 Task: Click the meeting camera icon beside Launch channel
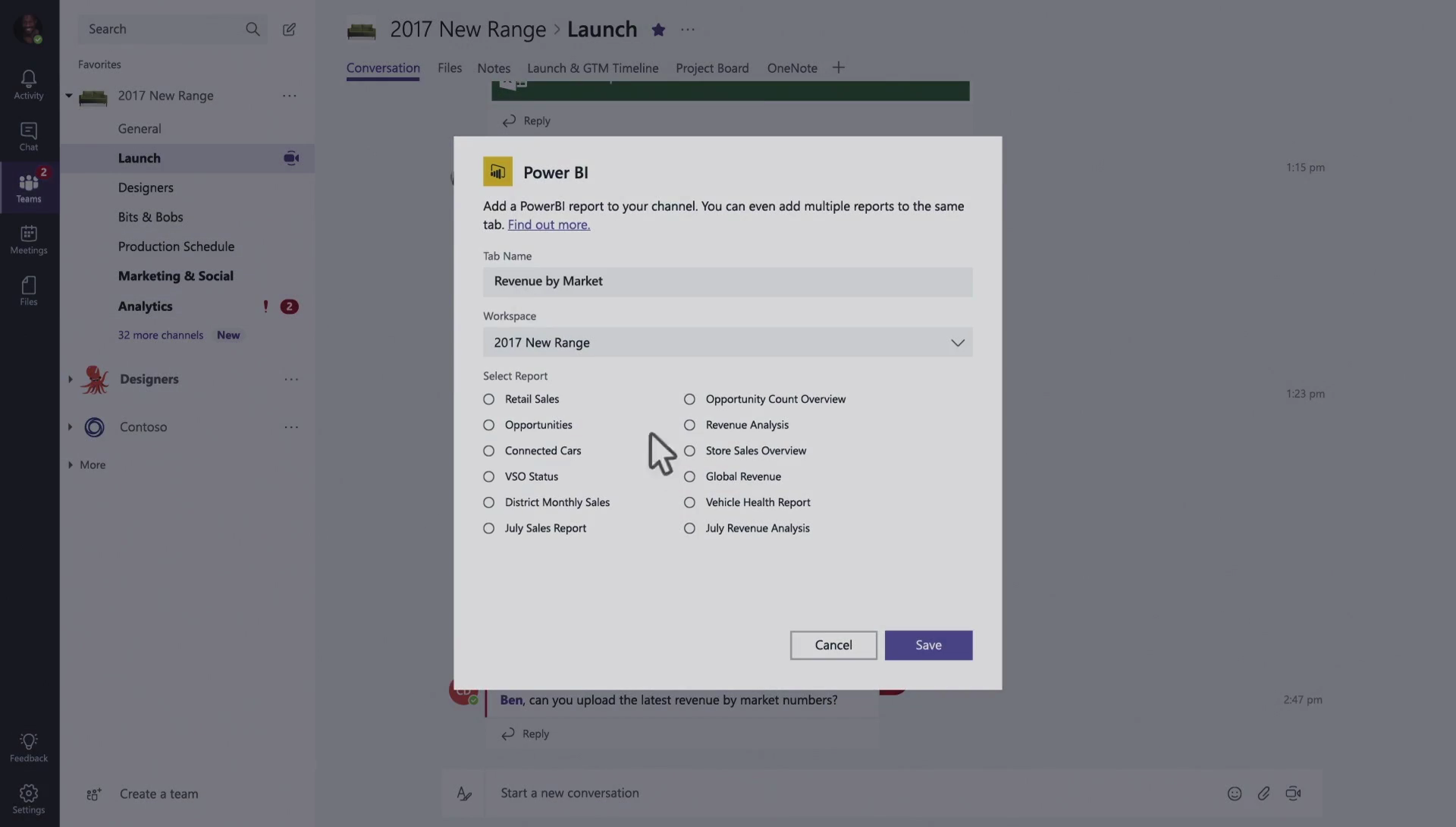(291, 158)
